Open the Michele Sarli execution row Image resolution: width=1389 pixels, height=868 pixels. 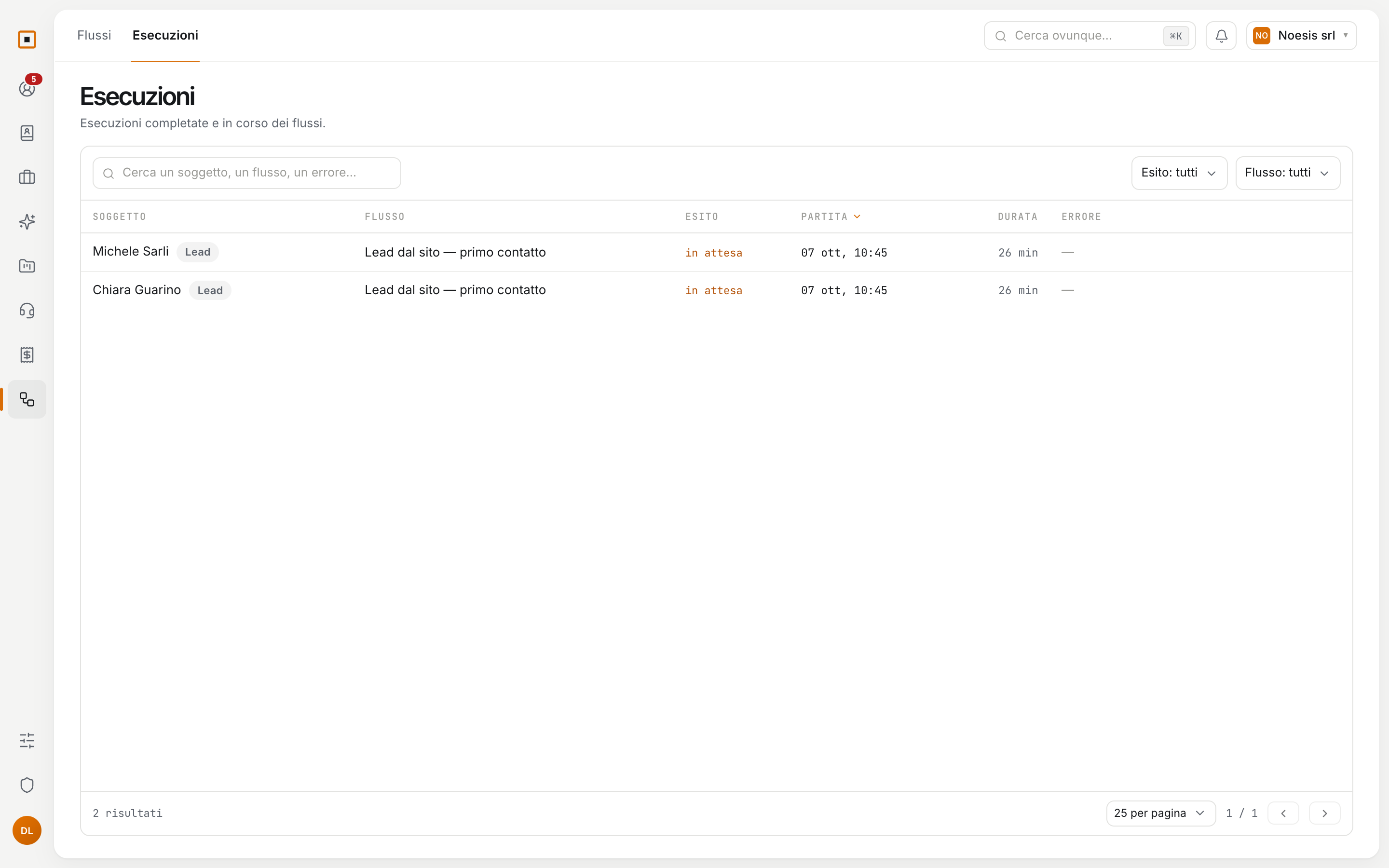[x=716, y=252]
